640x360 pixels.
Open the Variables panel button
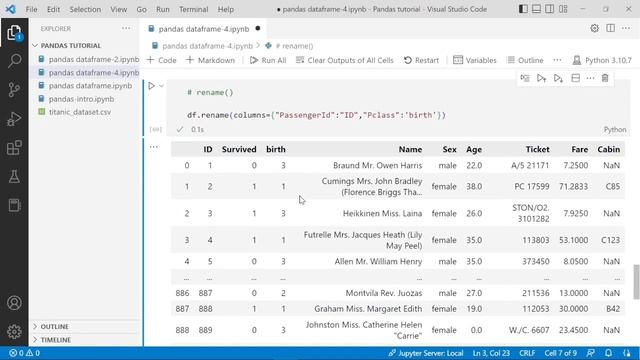(x=475, y=60)
